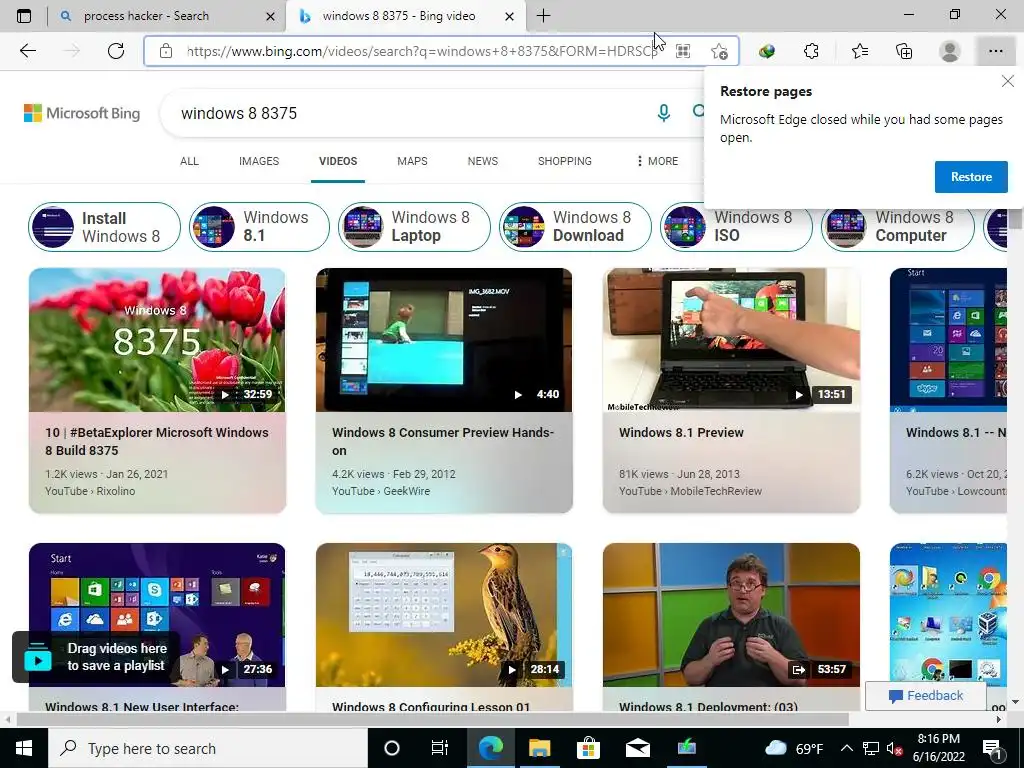Select the VIDEOS tab
The height and width of the screenshot is (768, 1024).
pyautogui.click(x=338, y=161)
